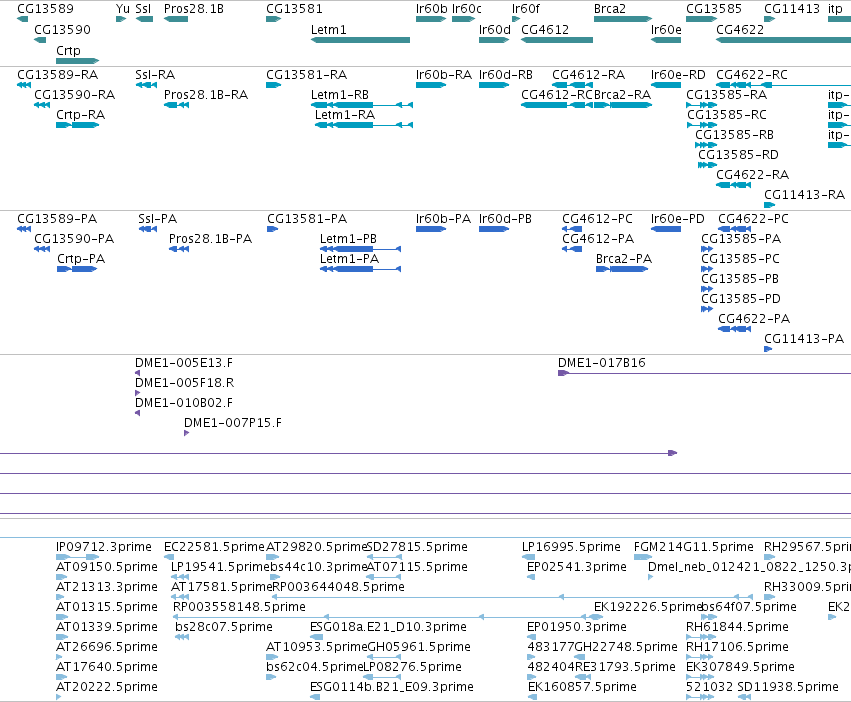Select protein Letm1-PA
Image resolution: width=851 pixels, height=702 pixels.
349,259
